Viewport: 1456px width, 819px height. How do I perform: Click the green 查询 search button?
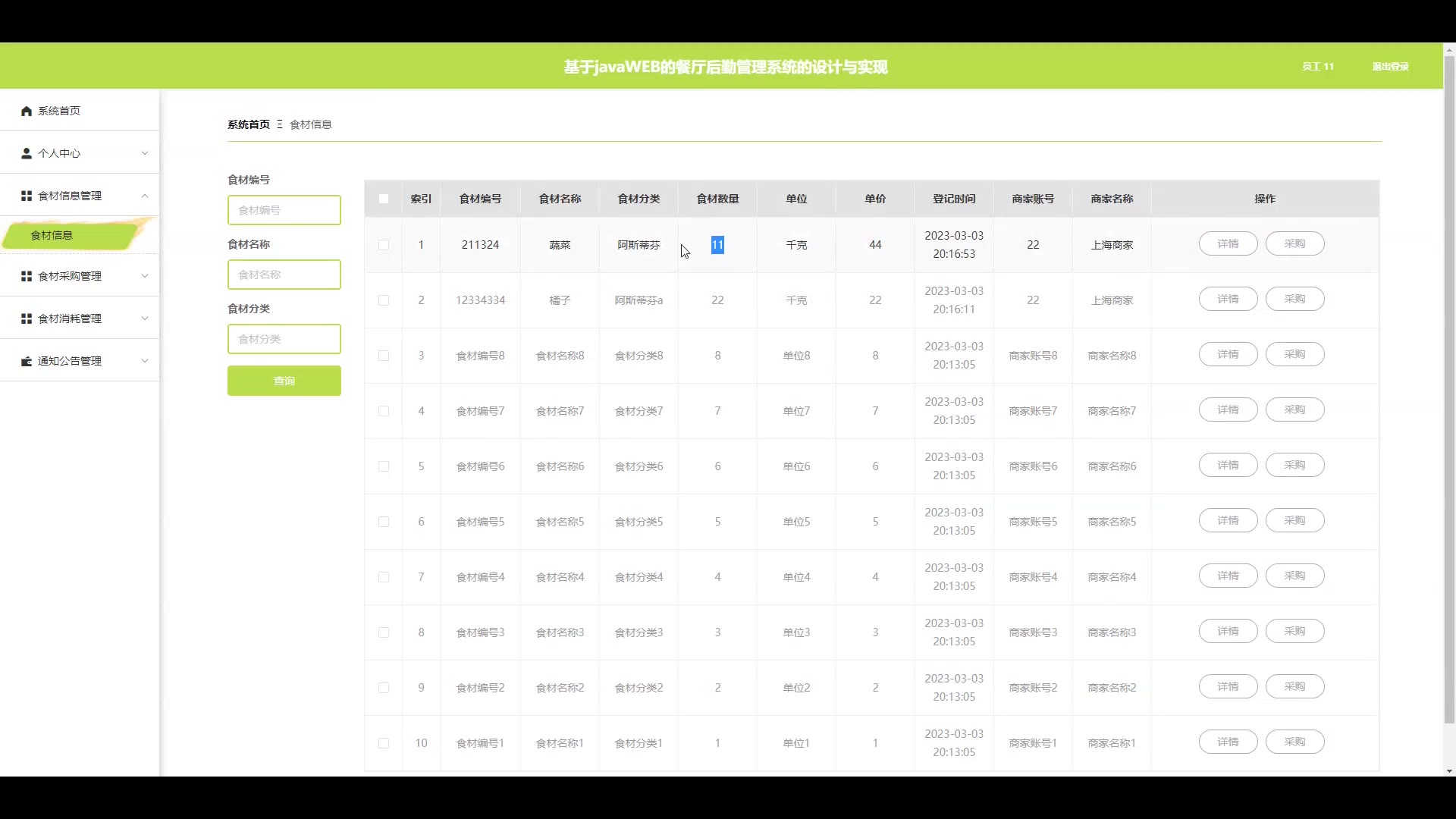[x=284, y=381]
